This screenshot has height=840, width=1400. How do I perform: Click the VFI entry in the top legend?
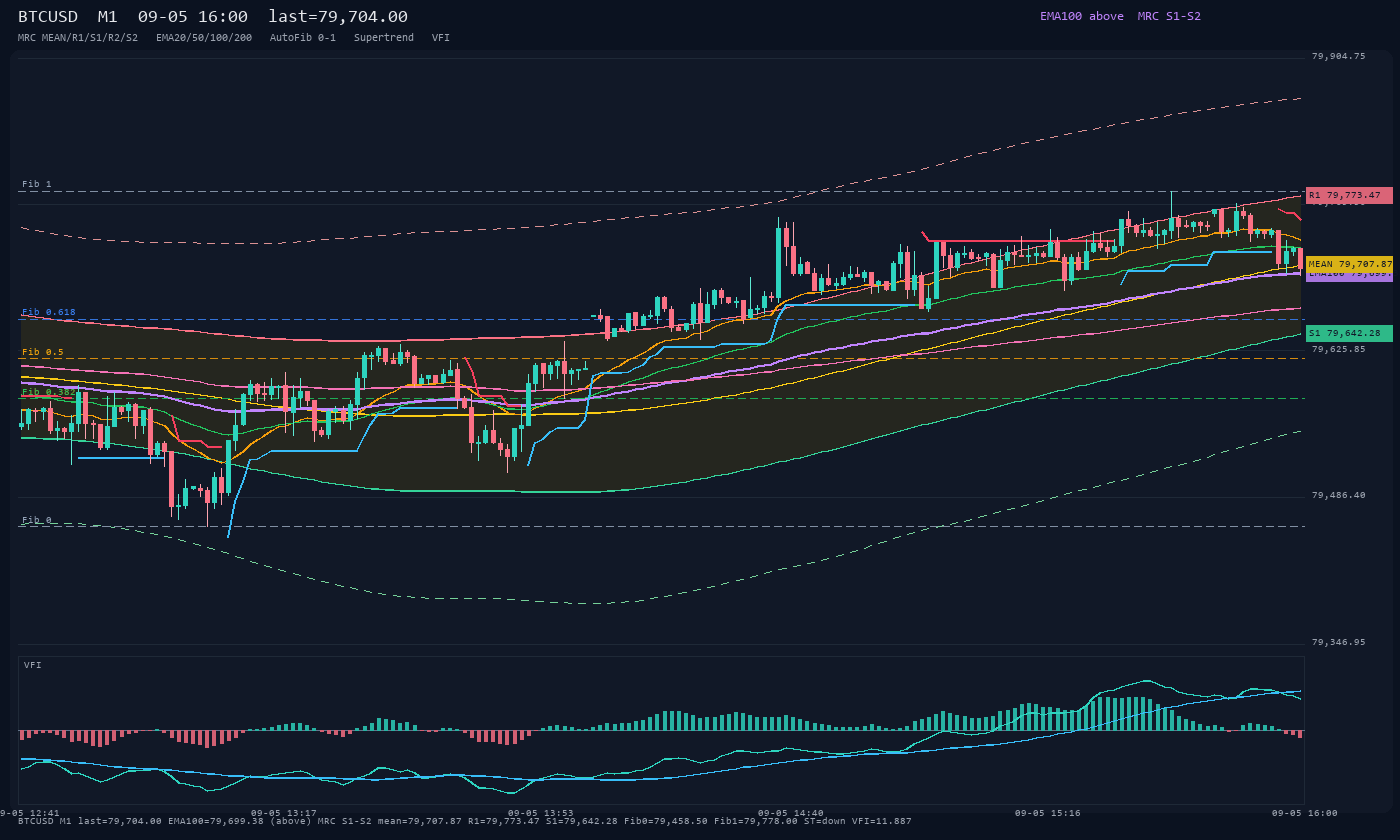[441, 37]
